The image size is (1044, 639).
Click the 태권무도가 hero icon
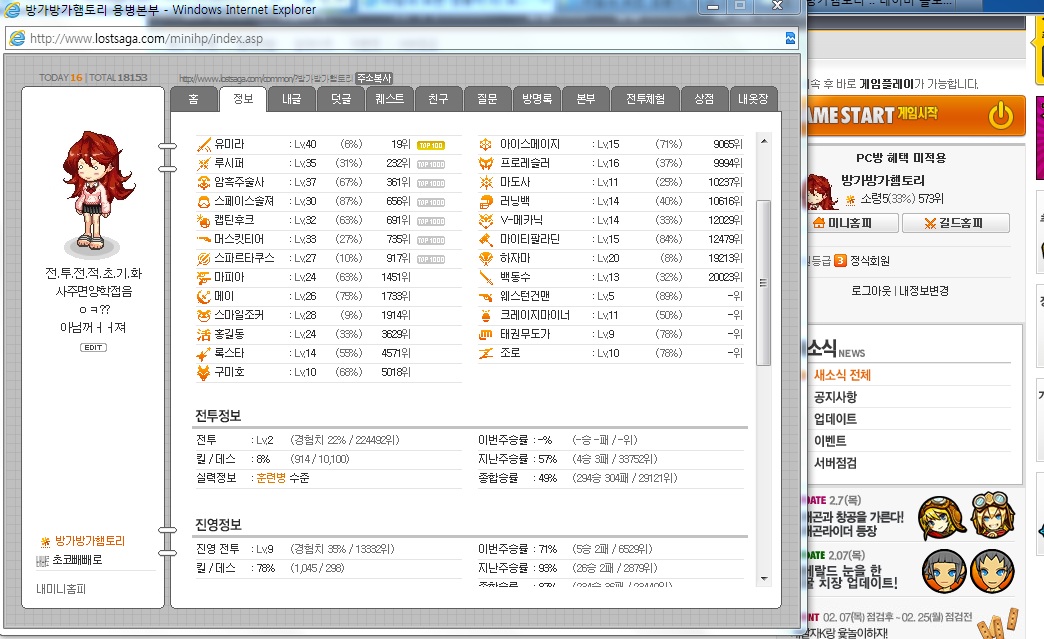point(486,334)
